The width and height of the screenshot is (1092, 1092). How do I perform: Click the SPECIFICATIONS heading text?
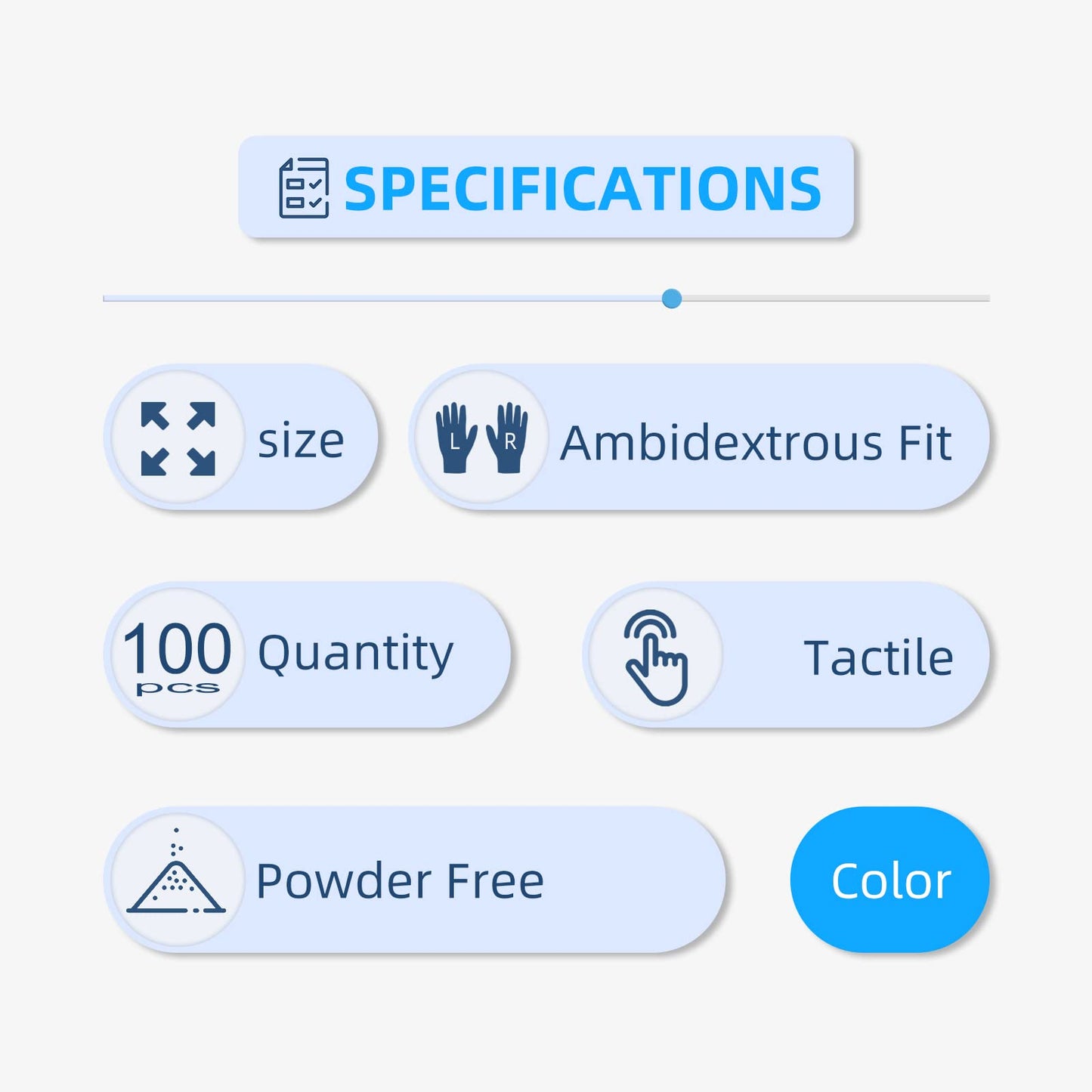[x=583, y=189]
